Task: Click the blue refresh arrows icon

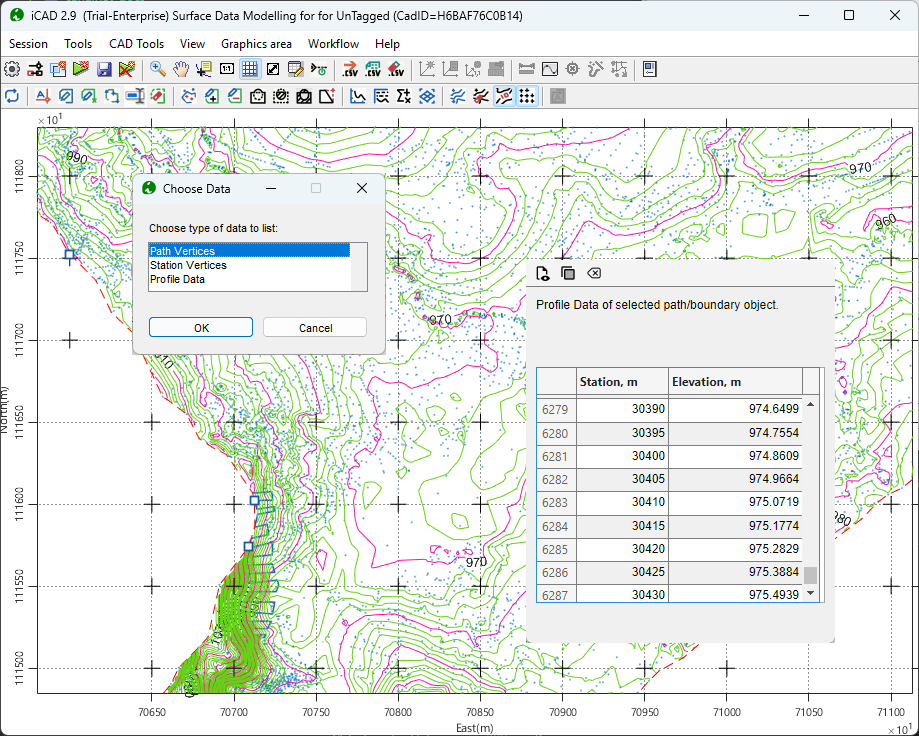Action: tap(12, 96)
